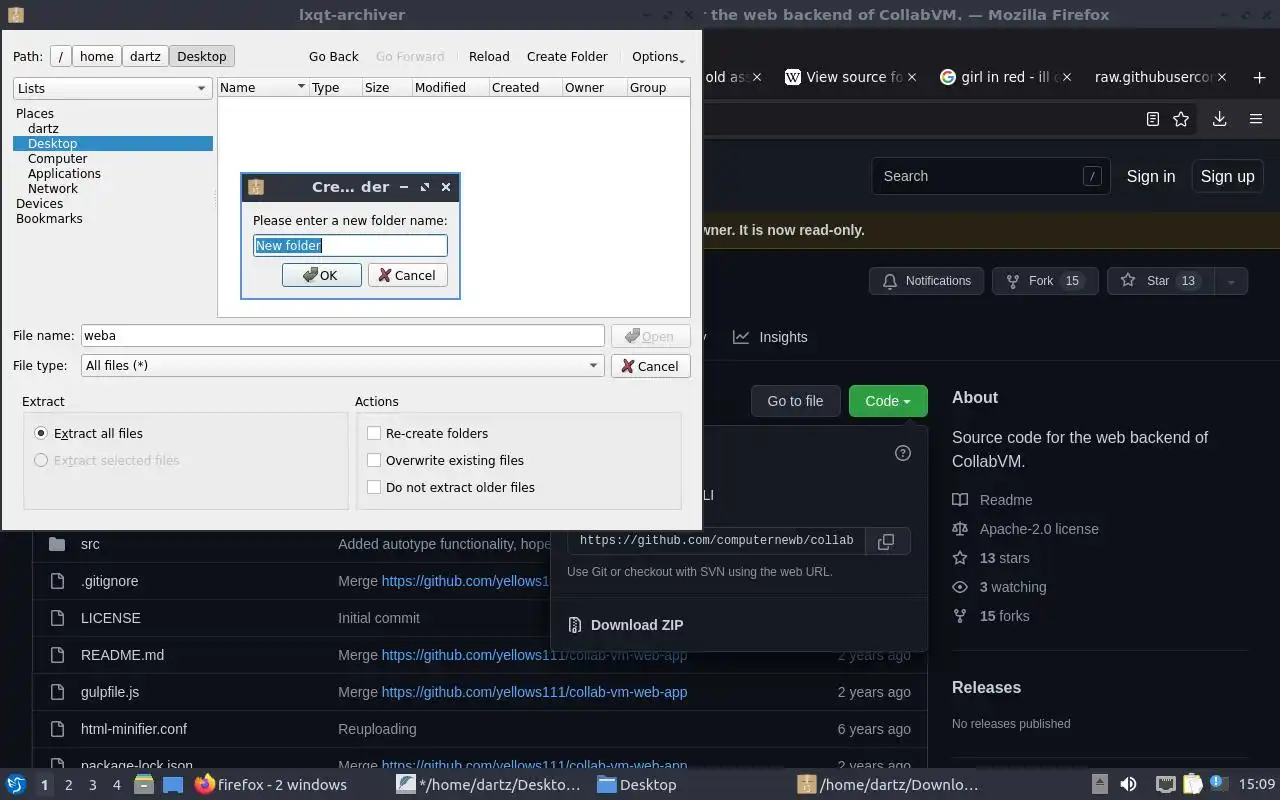Check 'Do not extract older files'
The image size is (1280, 800).
pyautogui.click(x=374, y=487)
